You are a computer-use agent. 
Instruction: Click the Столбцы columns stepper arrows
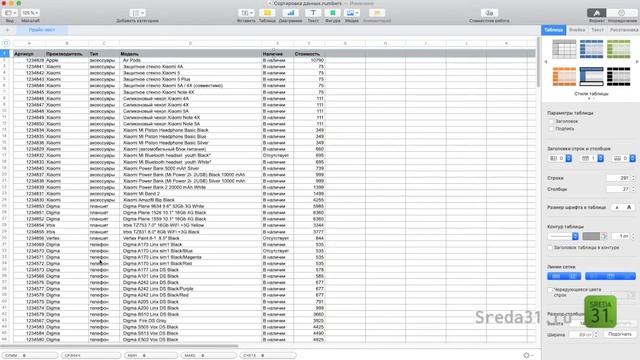coord(633,189)
